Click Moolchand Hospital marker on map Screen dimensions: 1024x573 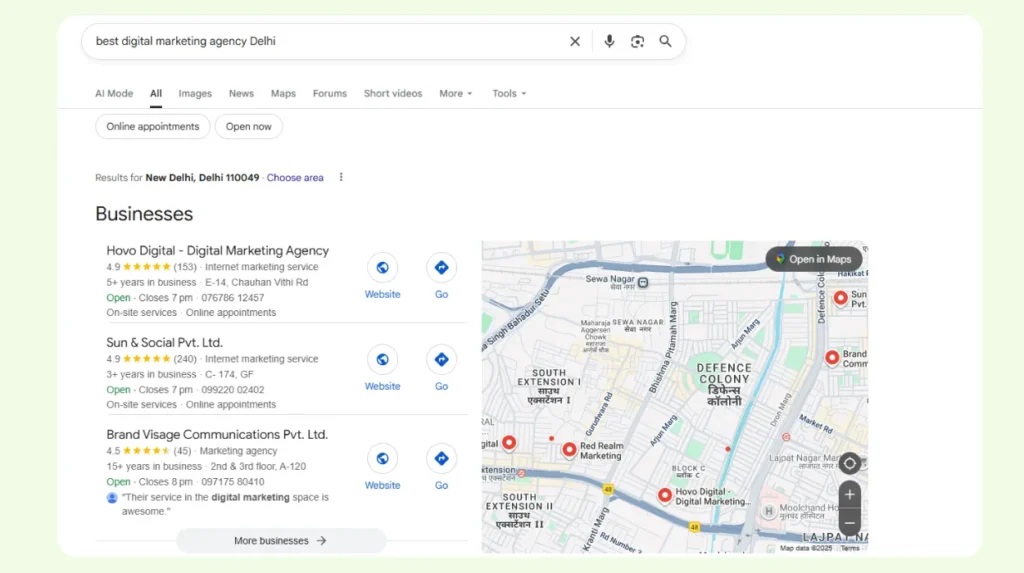click(769, 512)
